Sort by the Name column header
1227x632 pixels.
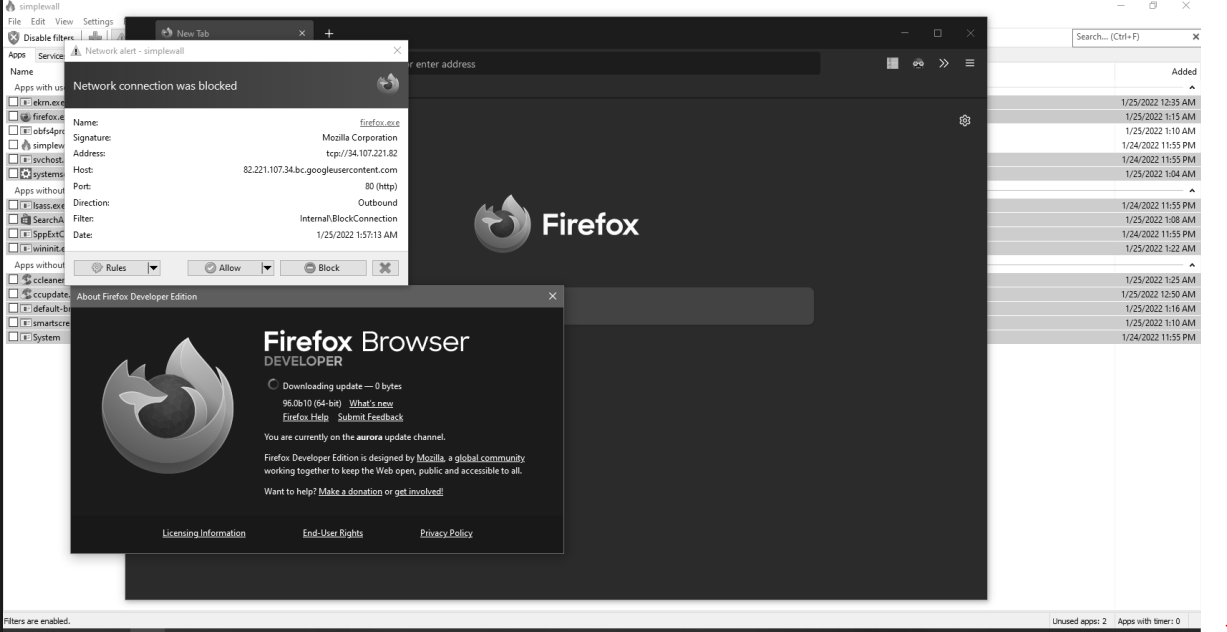coord(22,72)
